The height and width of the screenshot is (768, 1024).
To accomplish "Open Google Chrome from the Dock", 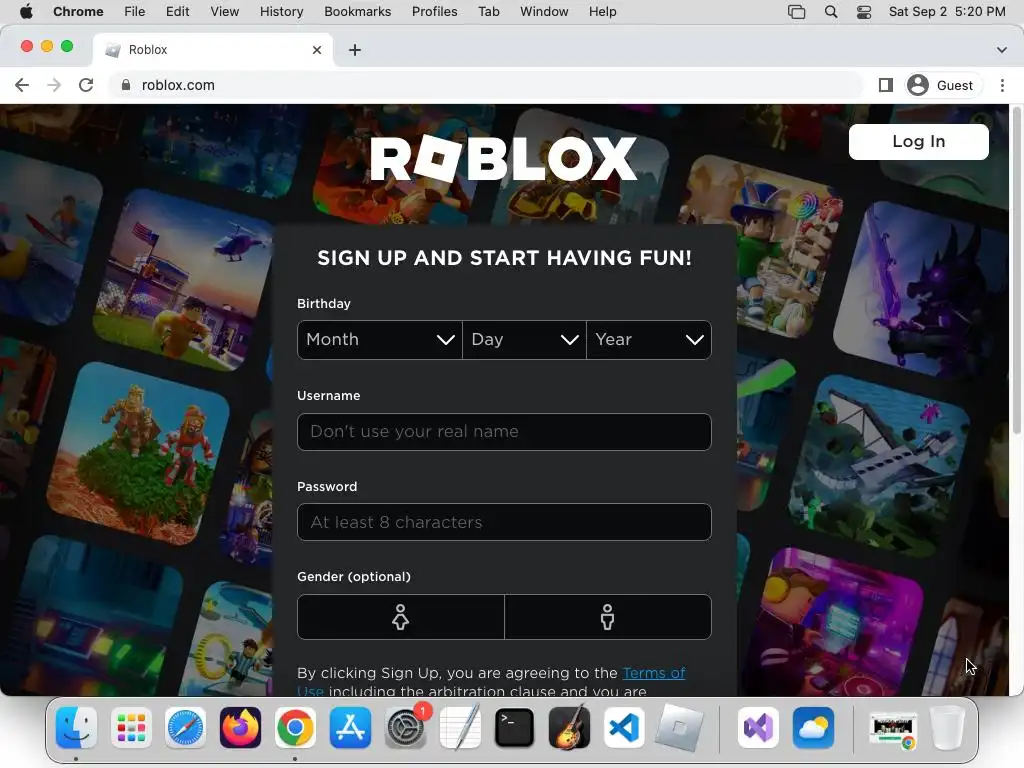I will [295, 728].
